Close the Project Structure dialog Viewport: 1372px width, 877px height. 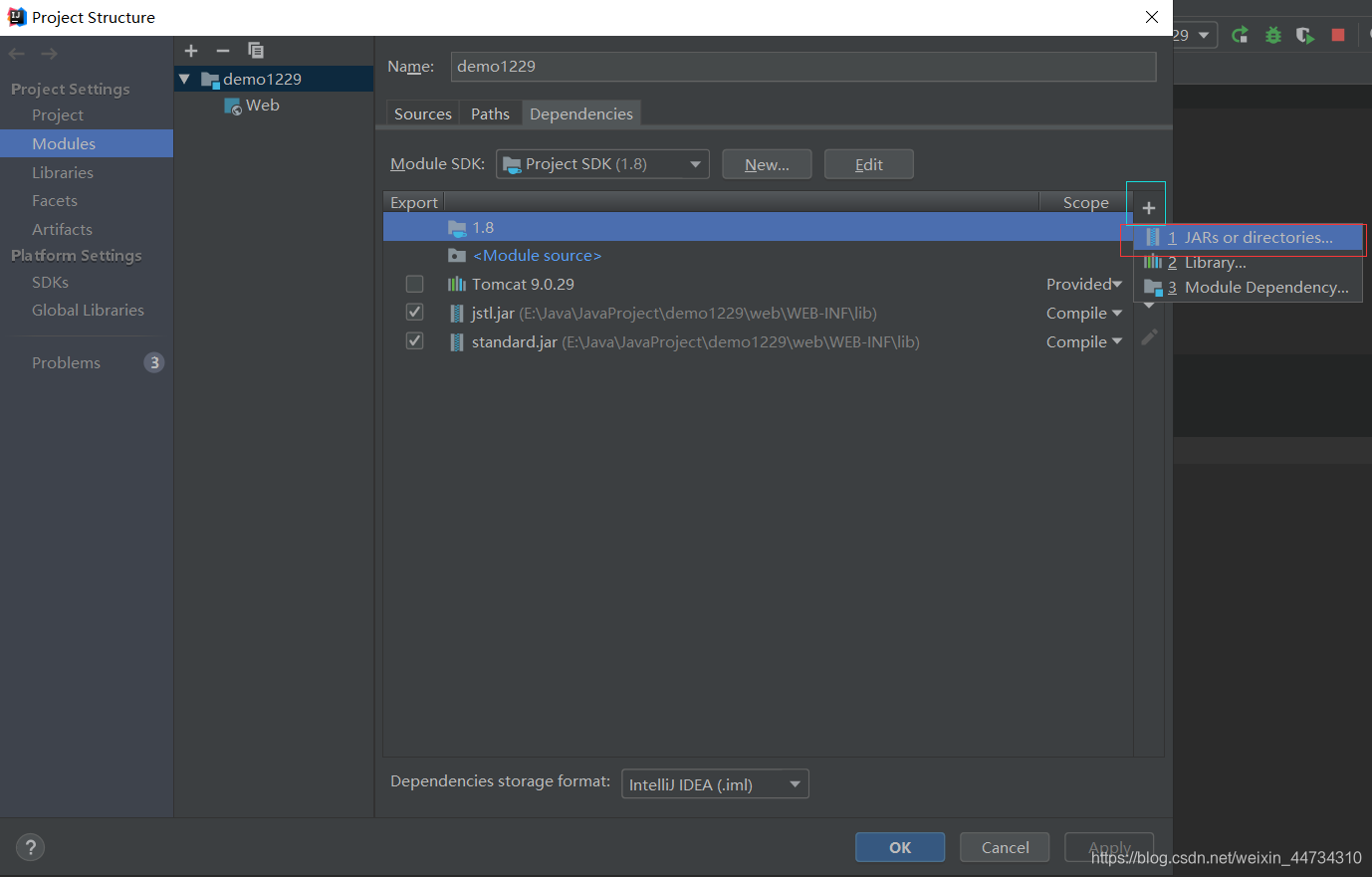(1152, 17)
